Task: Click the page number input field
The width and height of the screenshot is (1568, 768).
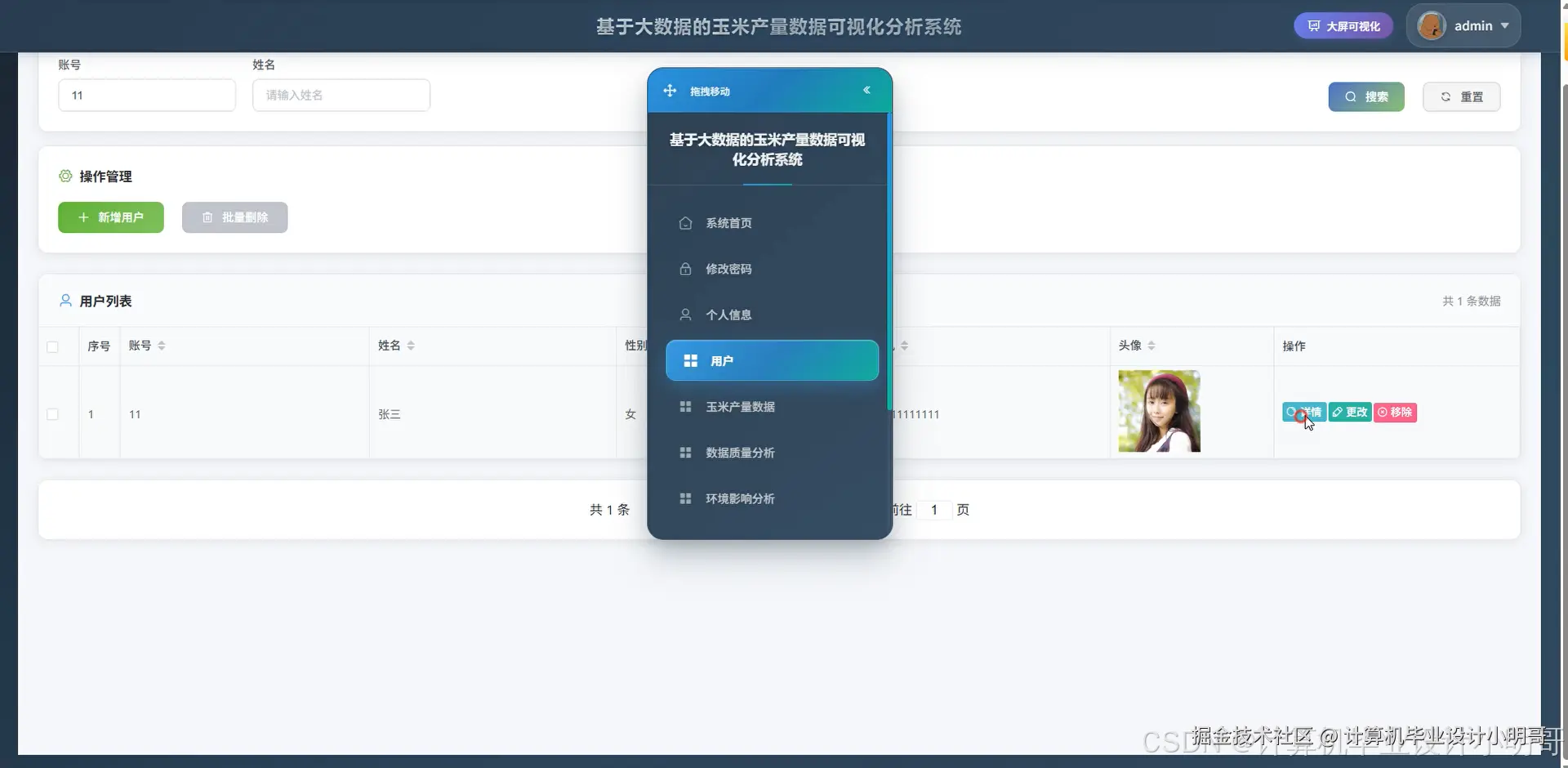Action: pos(934,509)
